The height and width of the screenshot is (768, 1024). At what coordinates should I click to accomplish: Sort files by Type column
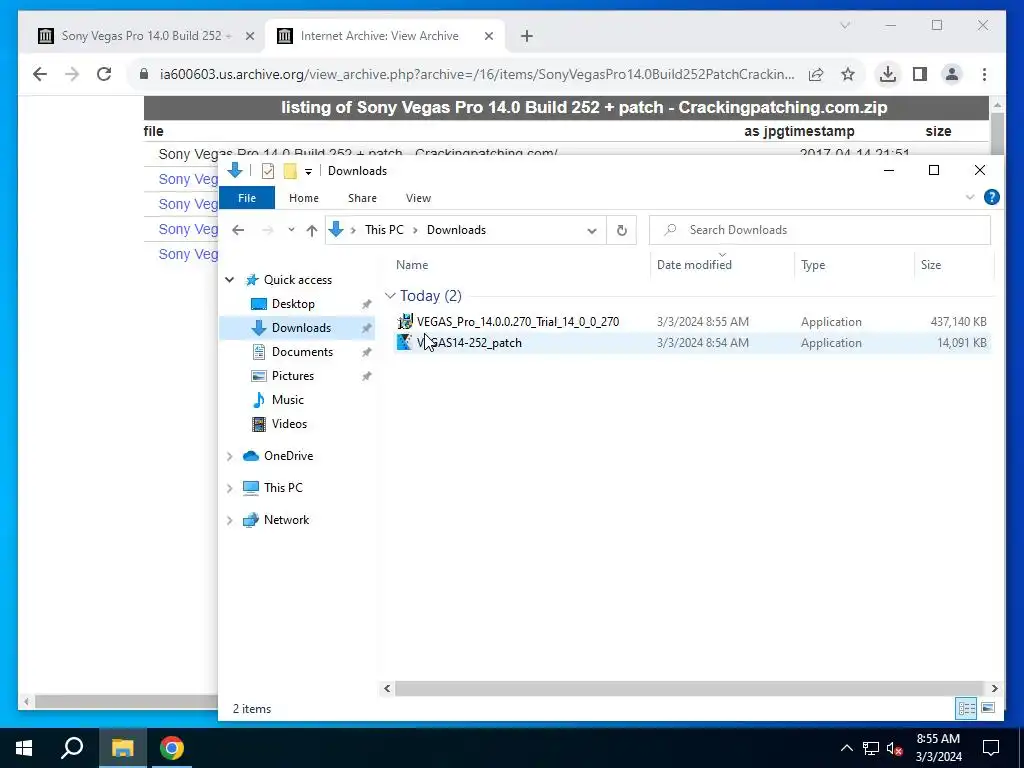[x=813, y=265]
